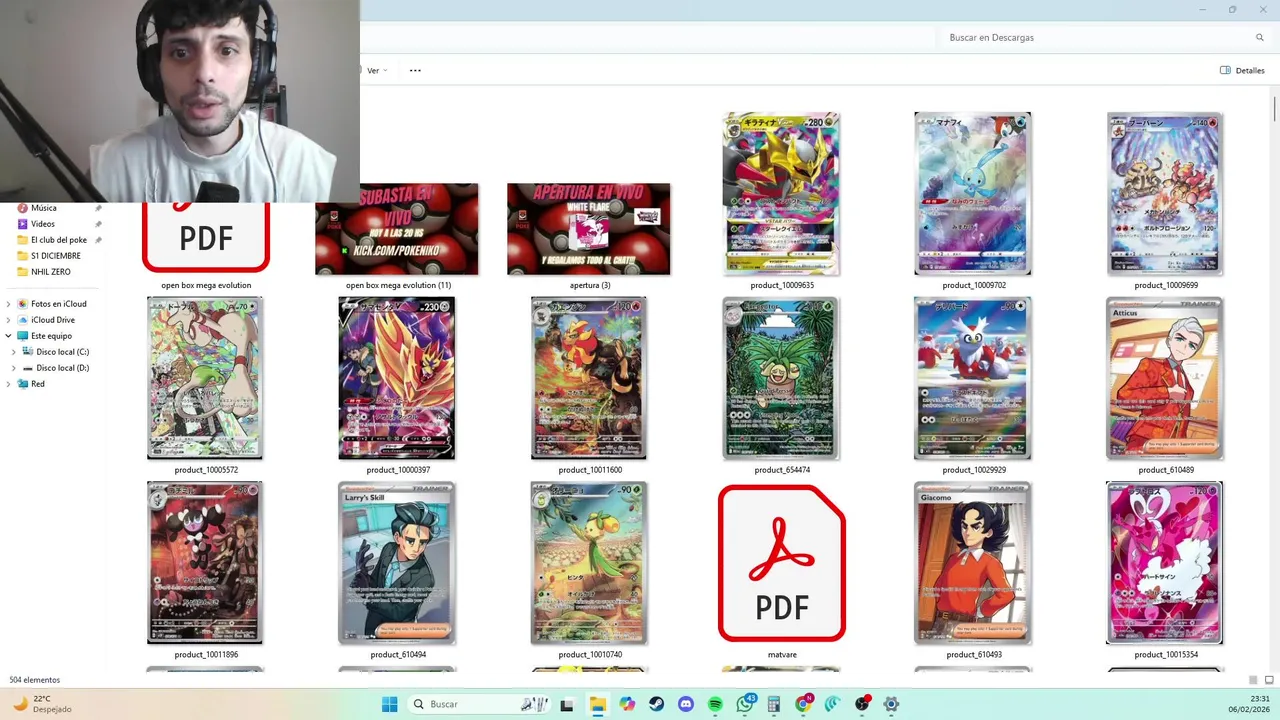Select Red network location

point(37,384)
